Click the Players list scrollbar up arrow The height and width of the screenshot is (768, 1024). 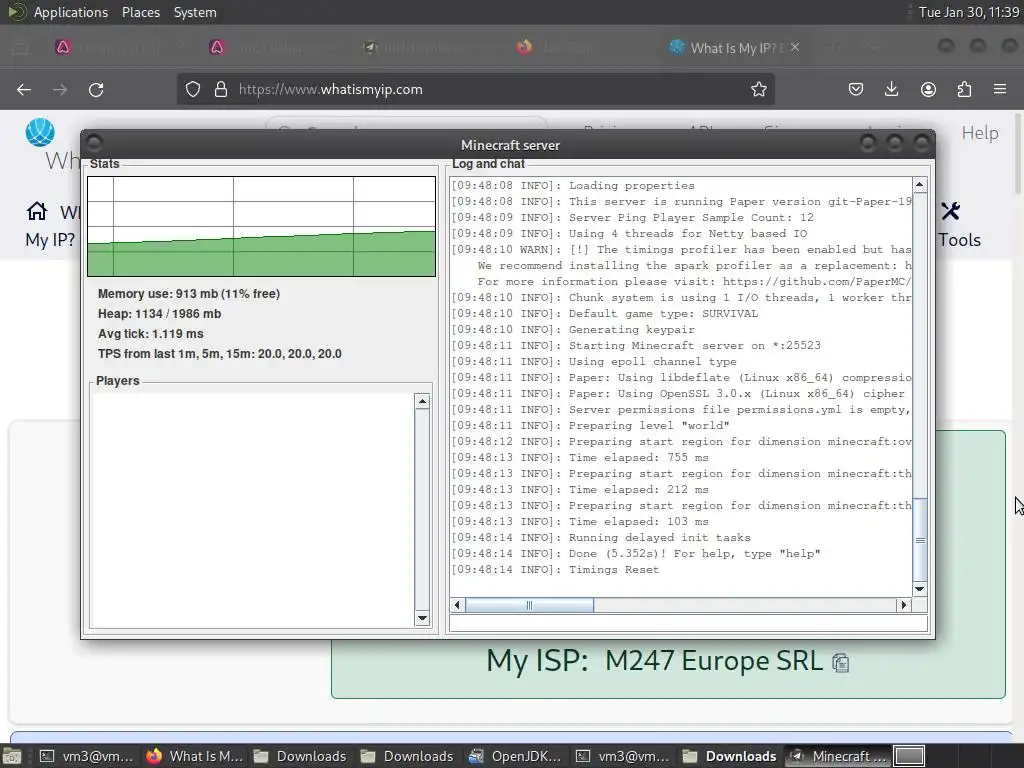[x=422, y=401]
